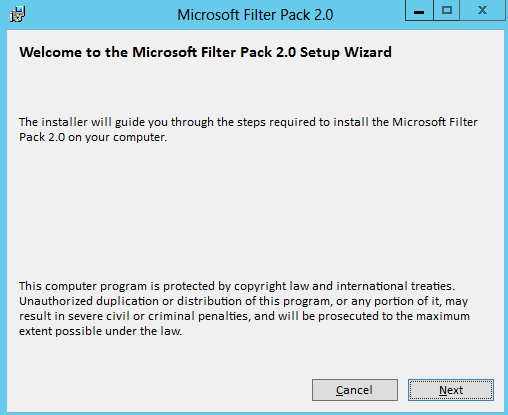Maximize the Filter Pack setup window
Viewport: 508px width, 415px height.
447,11
